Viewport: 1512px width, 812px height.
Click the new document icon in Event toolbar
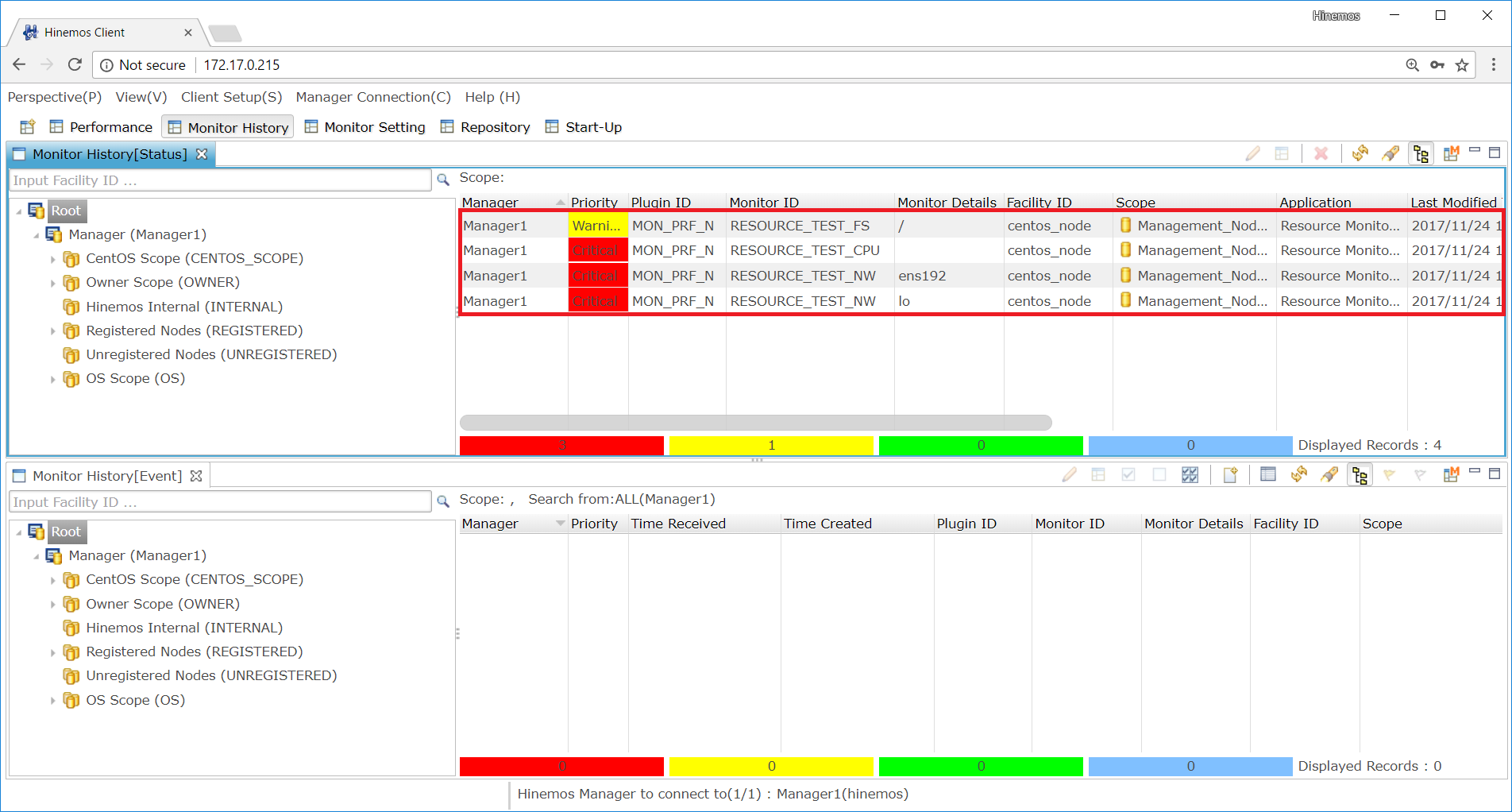1230,475
